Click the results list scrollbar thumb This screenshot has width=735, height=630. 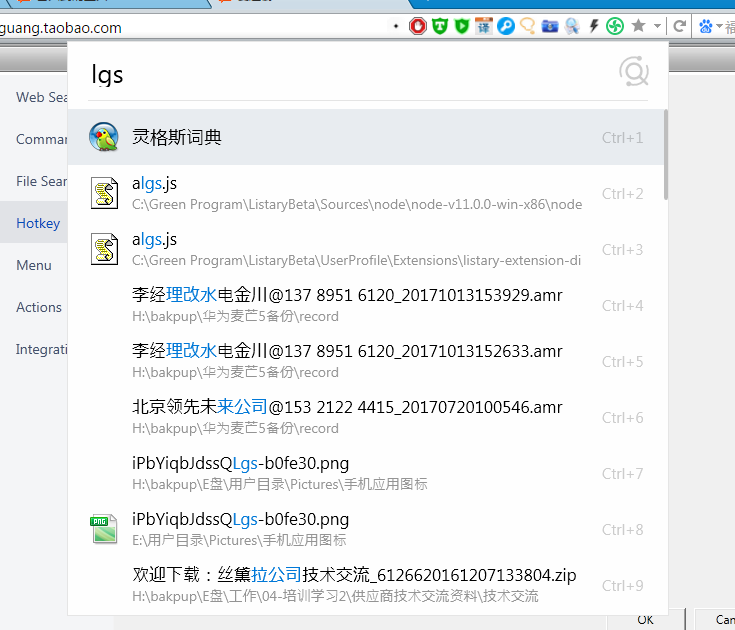tap(666, 155)
